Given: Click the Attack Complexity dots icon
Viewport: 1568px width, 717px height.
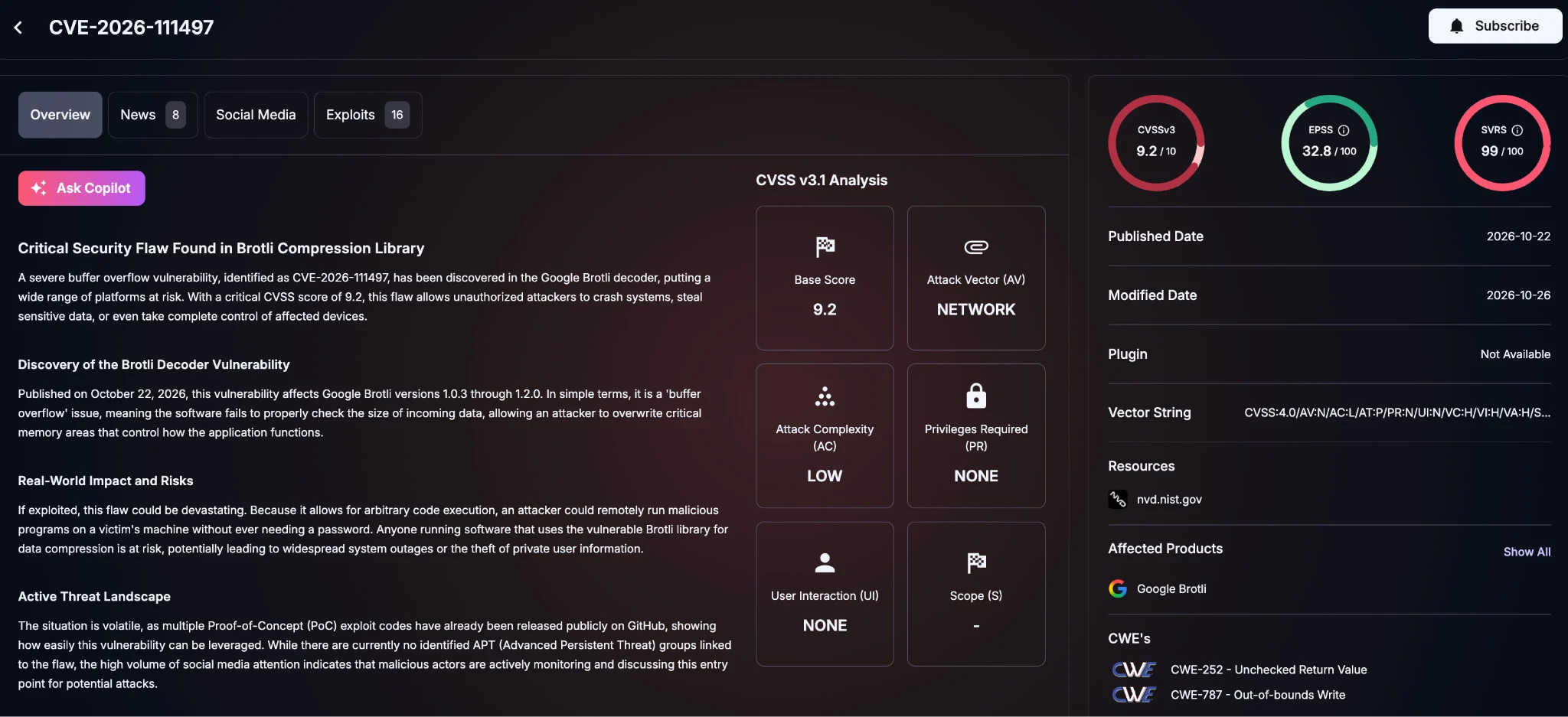Looking at the screenshot, I should tap(825, 396).
